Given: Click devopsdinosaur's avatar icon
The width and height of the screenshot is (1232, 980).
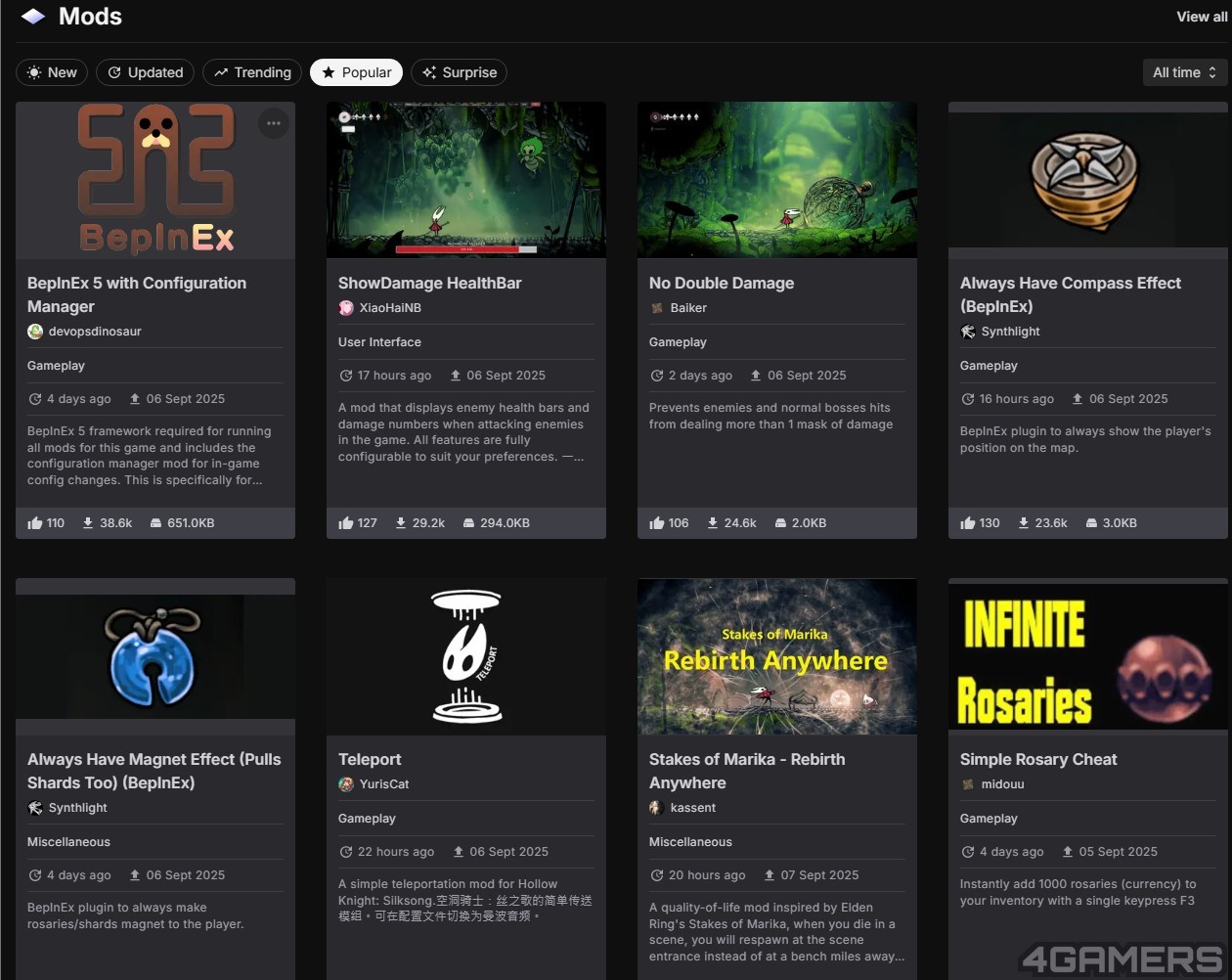Looking at the screenshot, I should coord(35,332).
